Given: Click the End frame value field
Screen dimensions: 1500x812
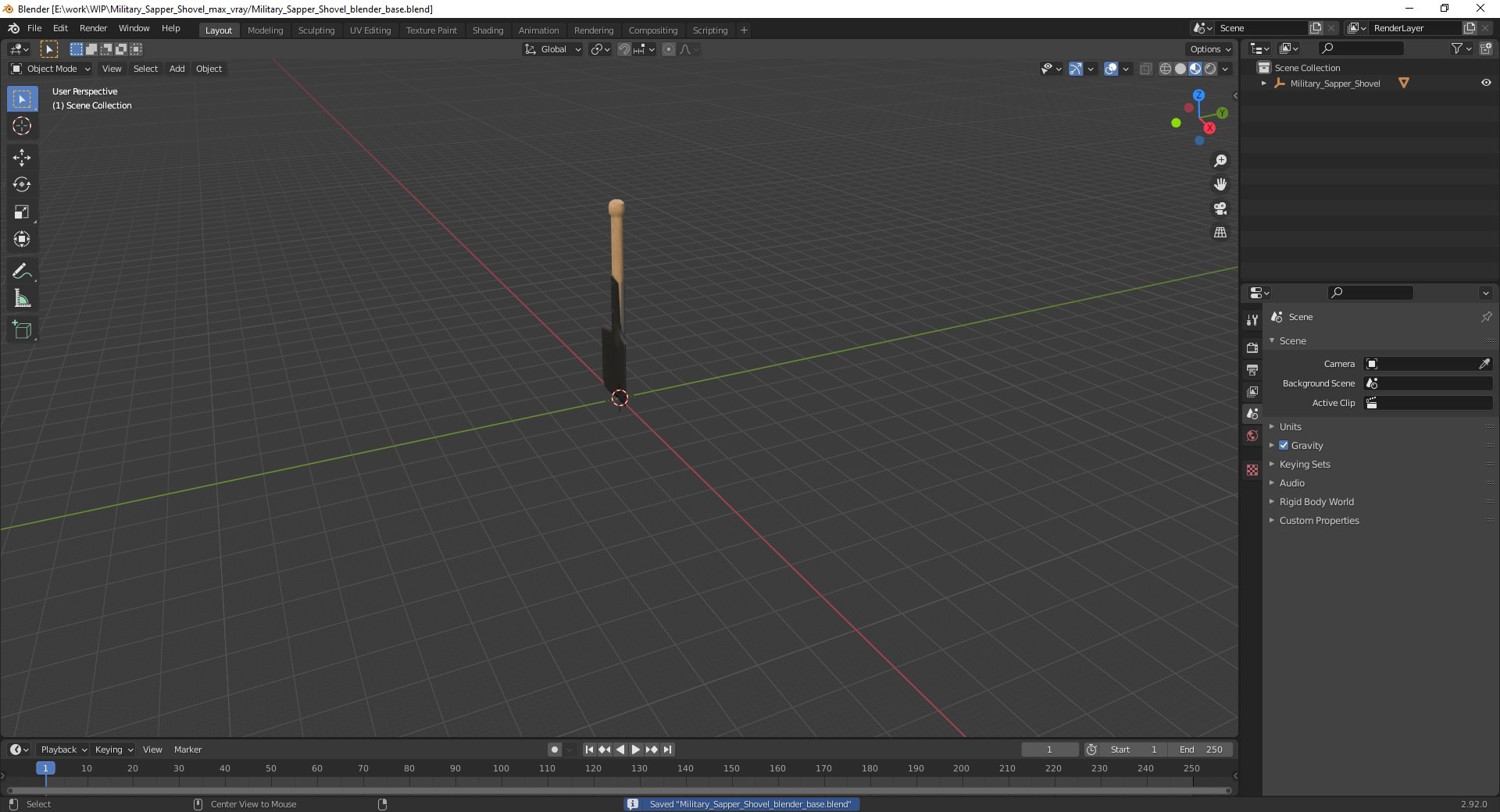Looking at the screenshot, I should pos(1202,750).
